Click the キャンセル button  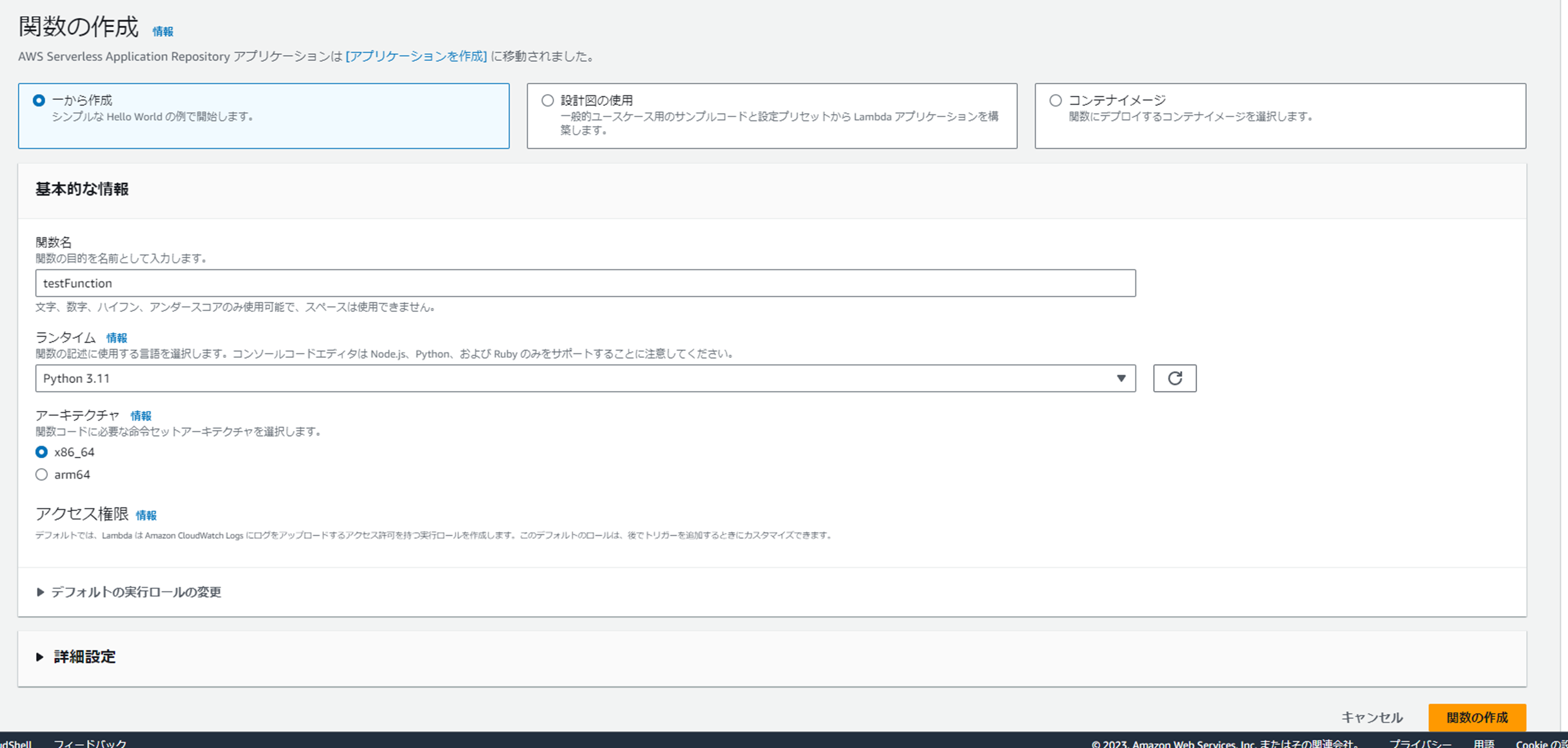[1371, 718]
